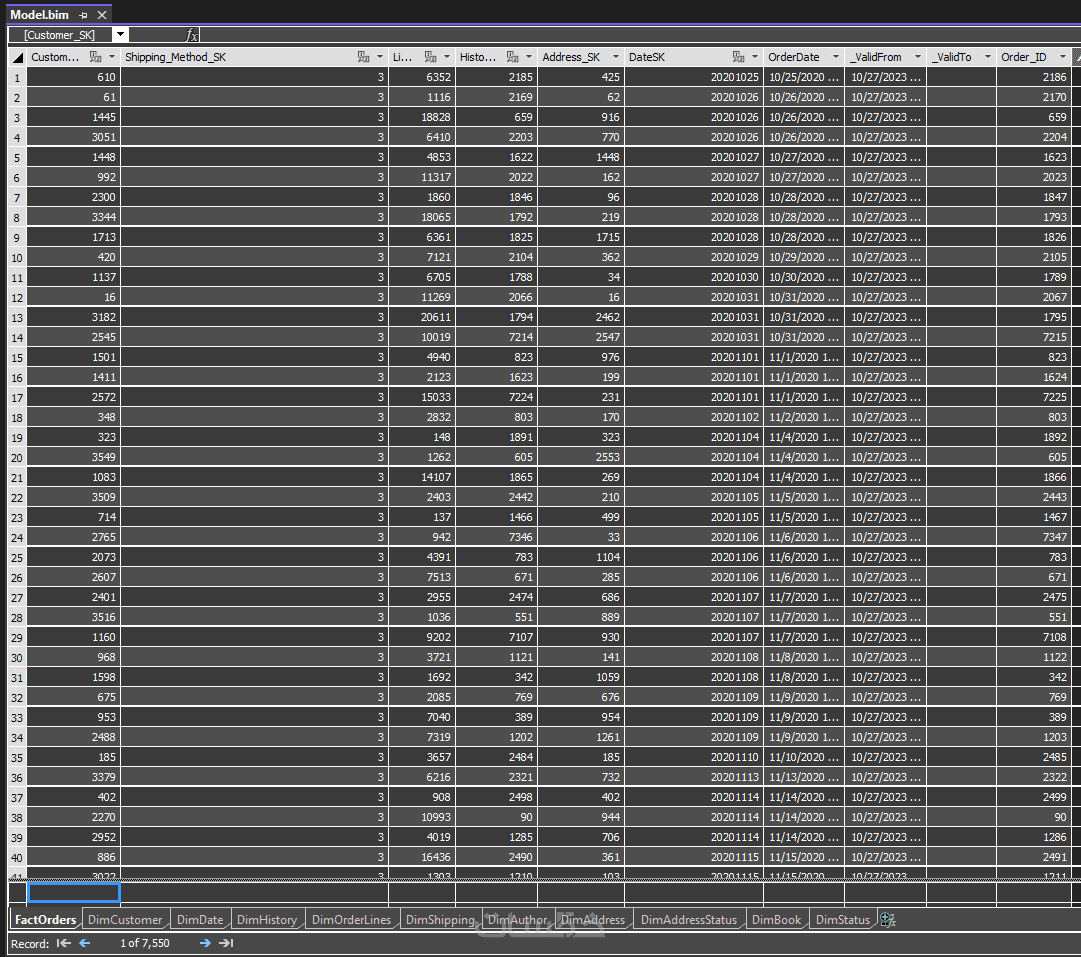Select row header number 20
This screenshot has width=1081, height=957.
(x=17, y=458)
